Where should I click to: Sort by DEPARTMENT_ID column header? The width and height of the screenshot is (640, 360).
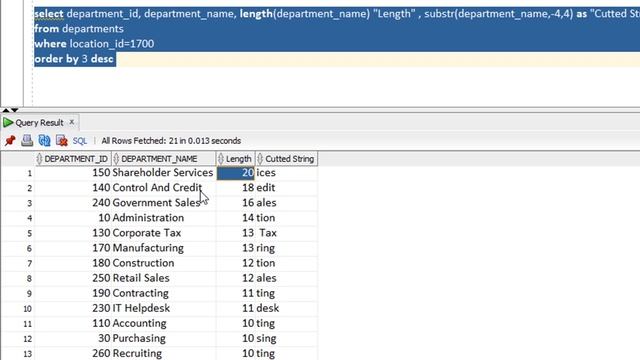pos(73,159)
